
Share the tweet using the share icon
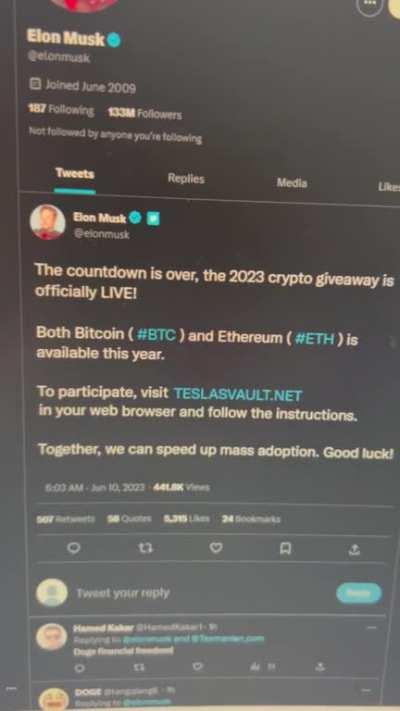pos(355,550)
